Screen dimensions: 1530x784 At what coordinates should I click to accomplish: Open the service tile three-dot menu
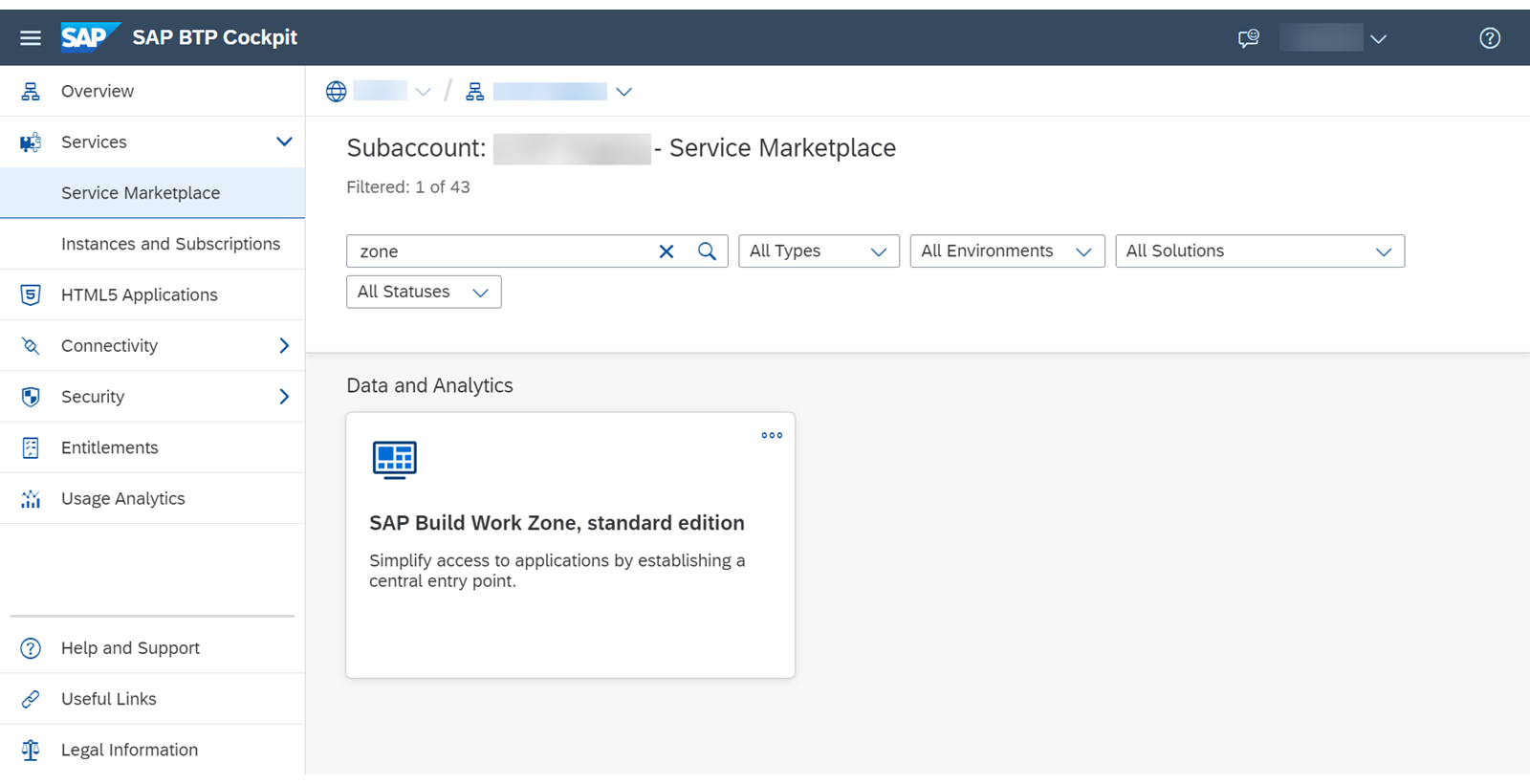[772, 435]
